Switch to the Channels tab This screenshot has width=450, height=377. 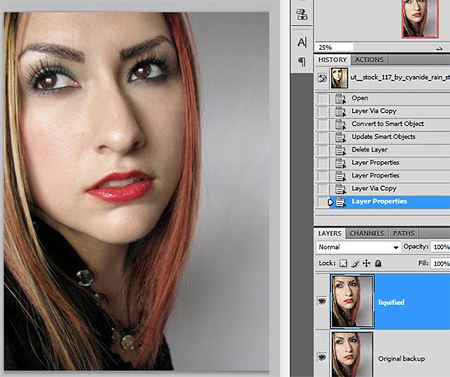(x=367, y=233)
